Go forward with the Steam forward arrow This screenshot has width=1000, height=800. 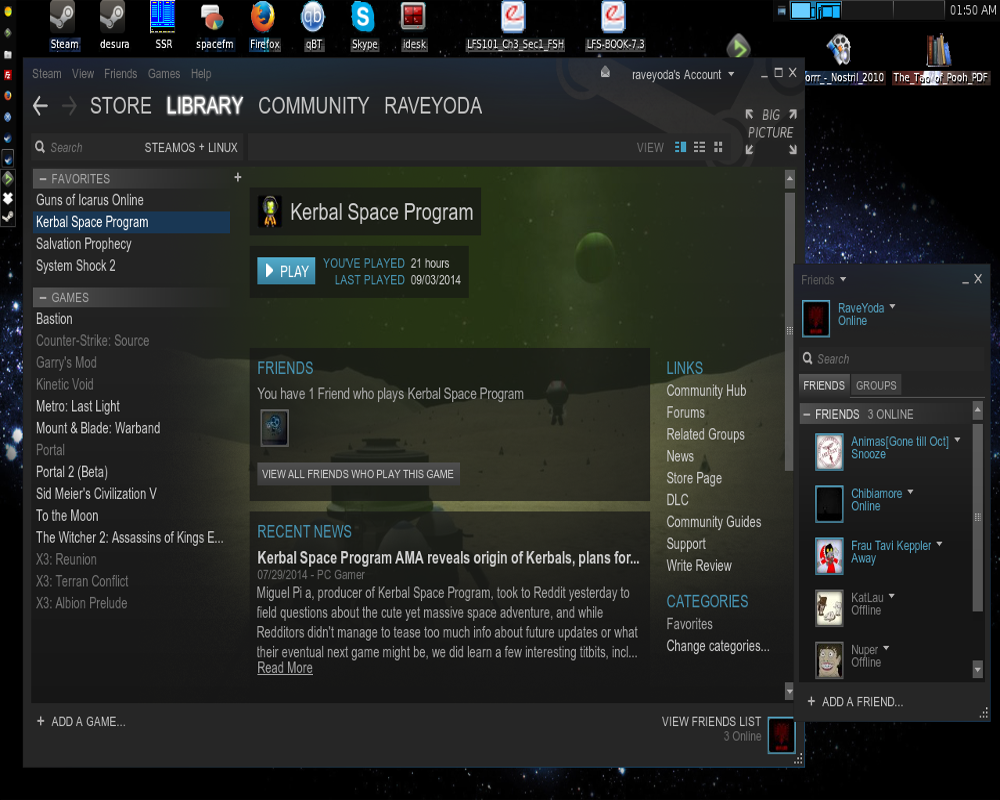click(69, 106)
